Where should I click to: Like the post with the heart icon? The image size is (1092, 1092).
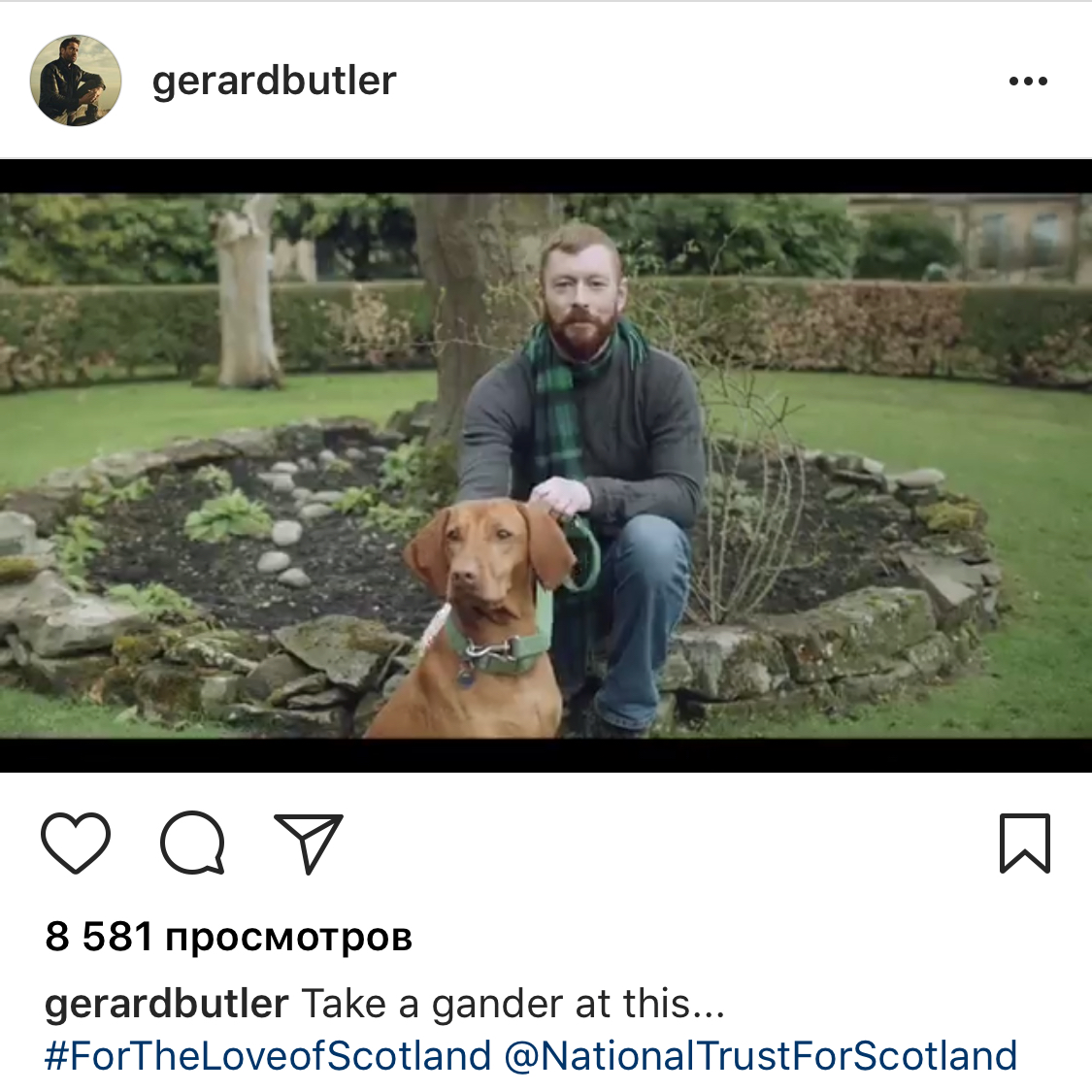(75, 843)
